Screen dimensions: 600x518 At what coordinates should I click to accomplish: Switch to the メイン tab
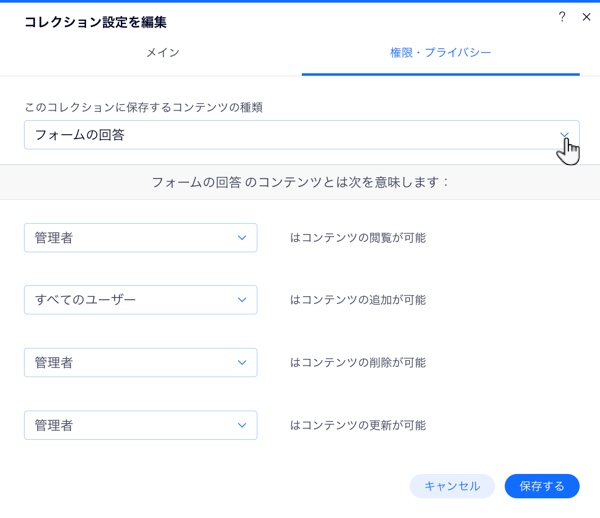point(163,52)
